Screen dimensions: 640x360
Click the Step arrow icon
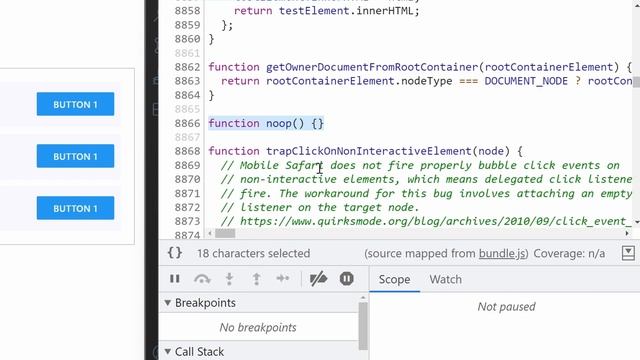282,279
